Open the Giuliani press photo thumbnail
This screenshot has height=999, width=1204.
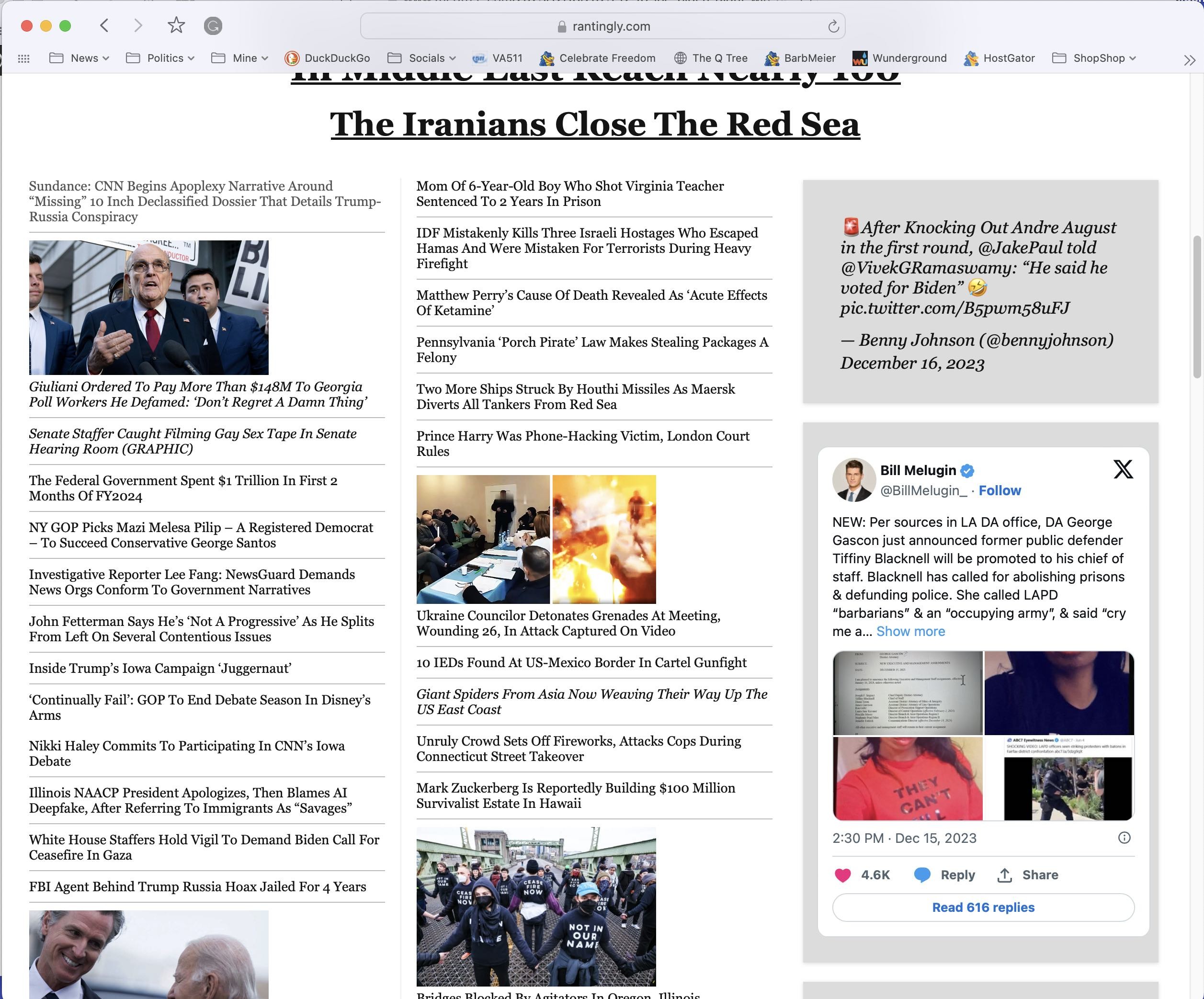tap(148, 307)
